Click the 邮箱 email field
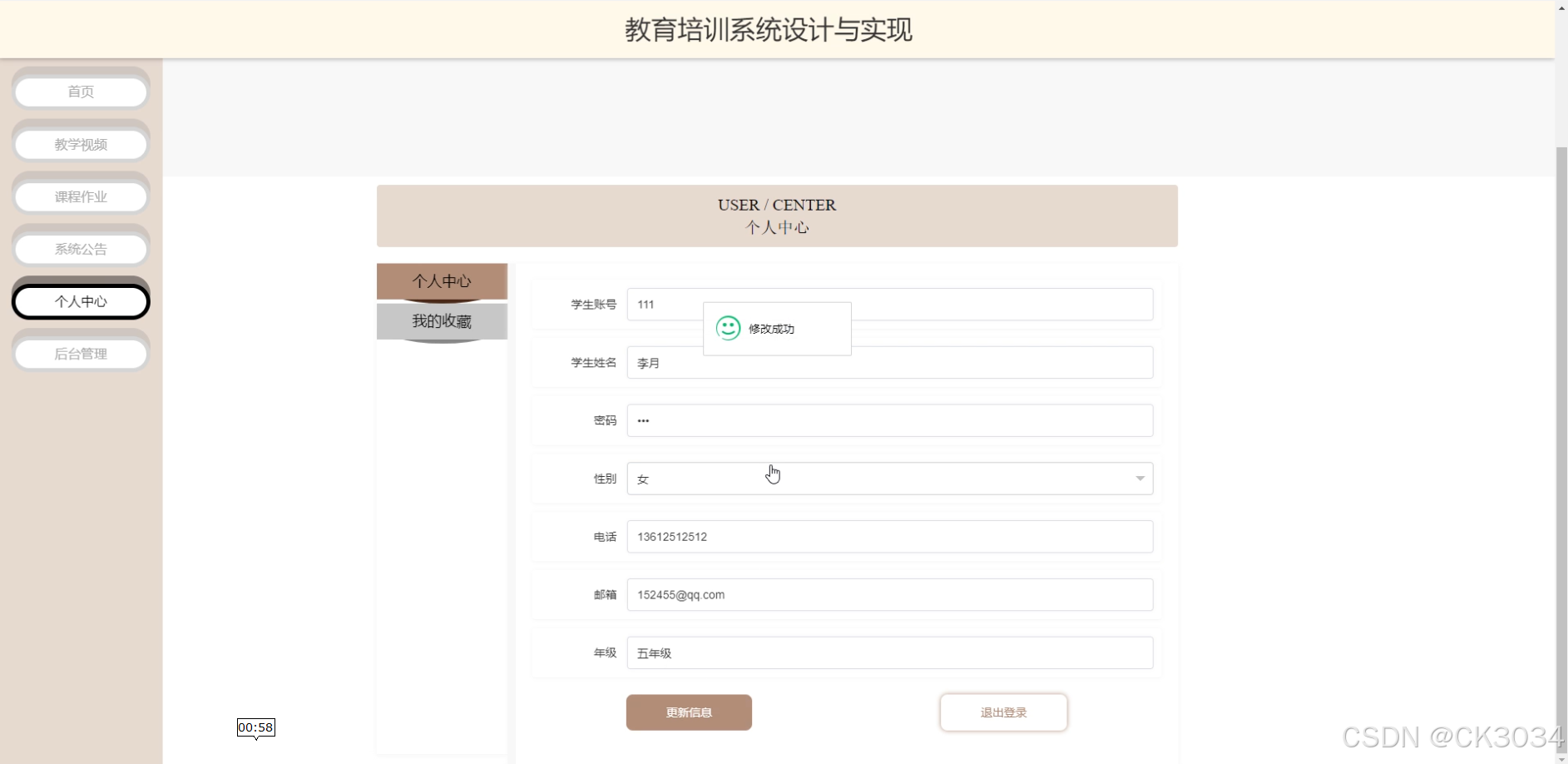 [890, 594]
